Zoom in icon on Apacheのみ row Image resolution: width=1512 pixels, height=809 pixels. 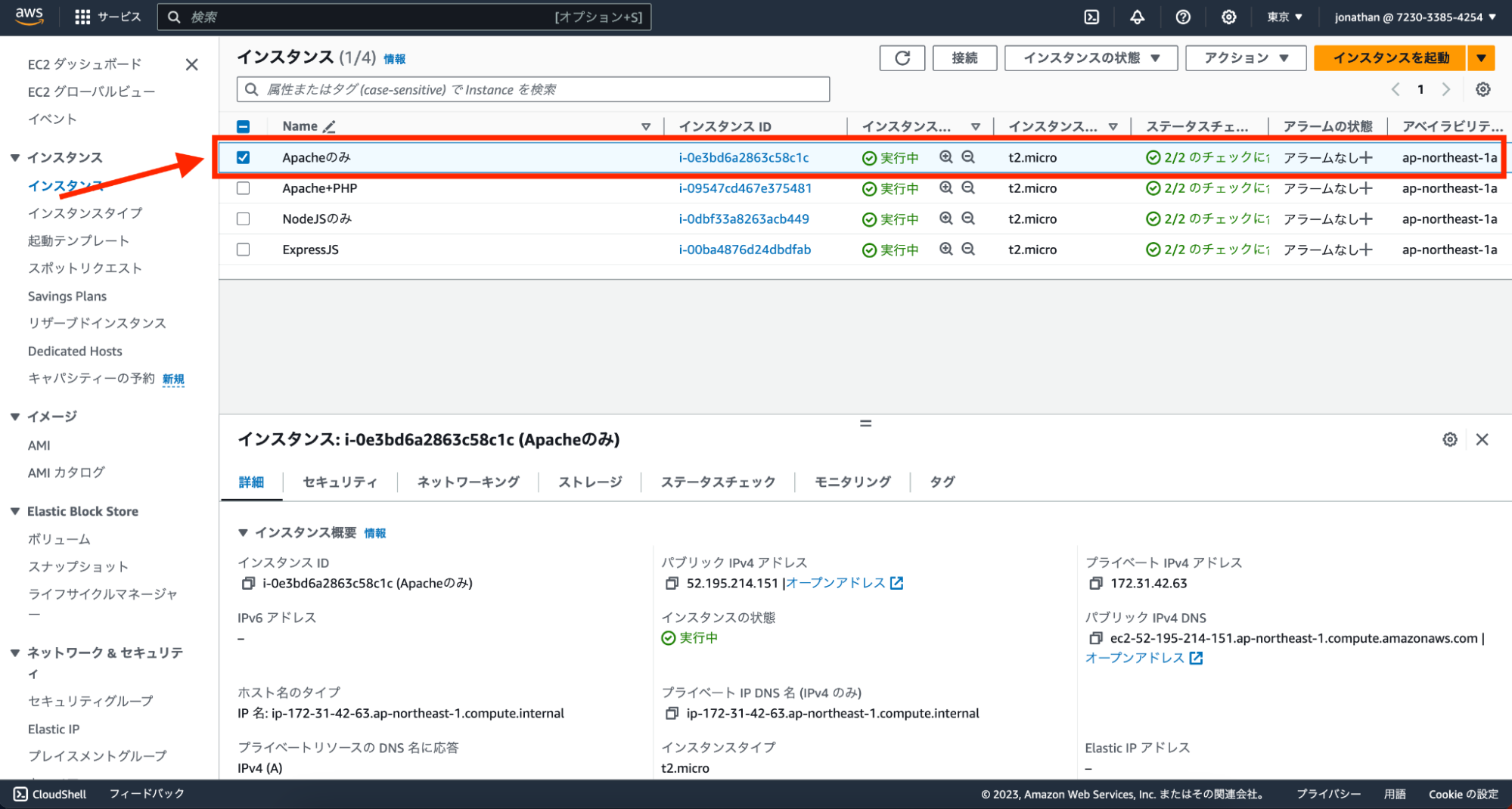[x=945, y=157]
